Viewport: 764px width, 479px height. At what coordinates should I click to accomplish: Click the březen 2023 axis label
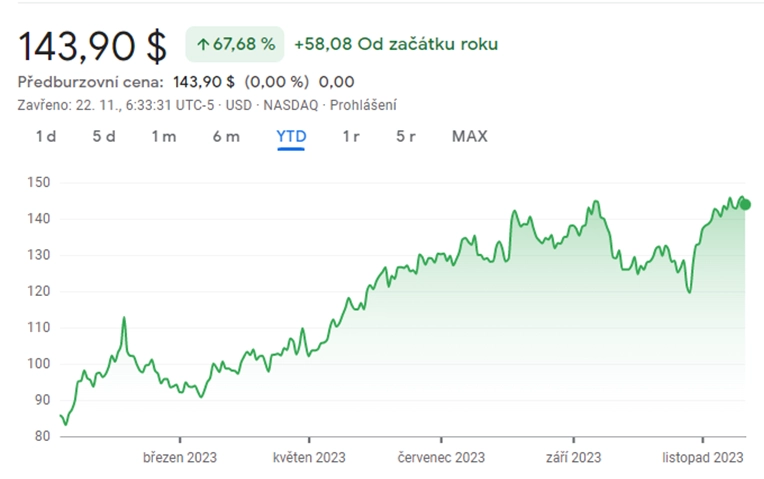pos(180,458)
